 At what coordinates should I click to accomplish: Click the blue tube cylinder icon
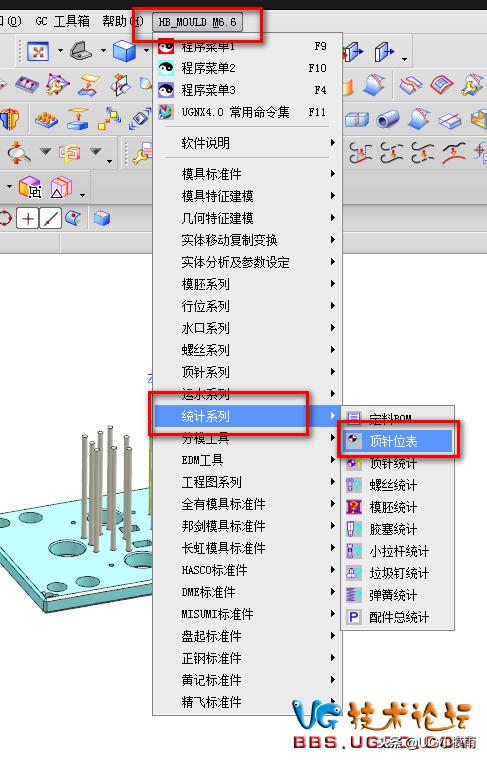coord(388,118)
